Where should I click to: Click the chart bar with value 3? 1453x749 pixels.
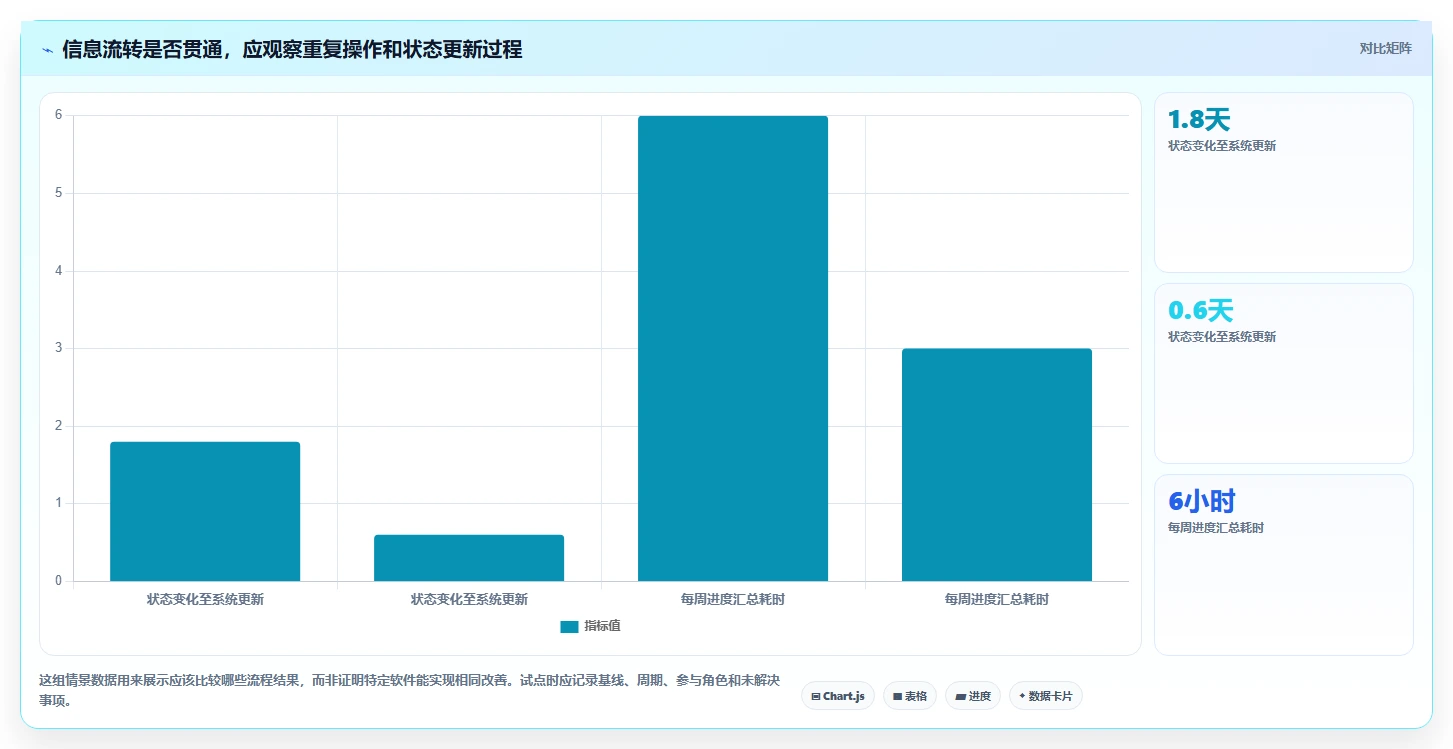[997, 465]
